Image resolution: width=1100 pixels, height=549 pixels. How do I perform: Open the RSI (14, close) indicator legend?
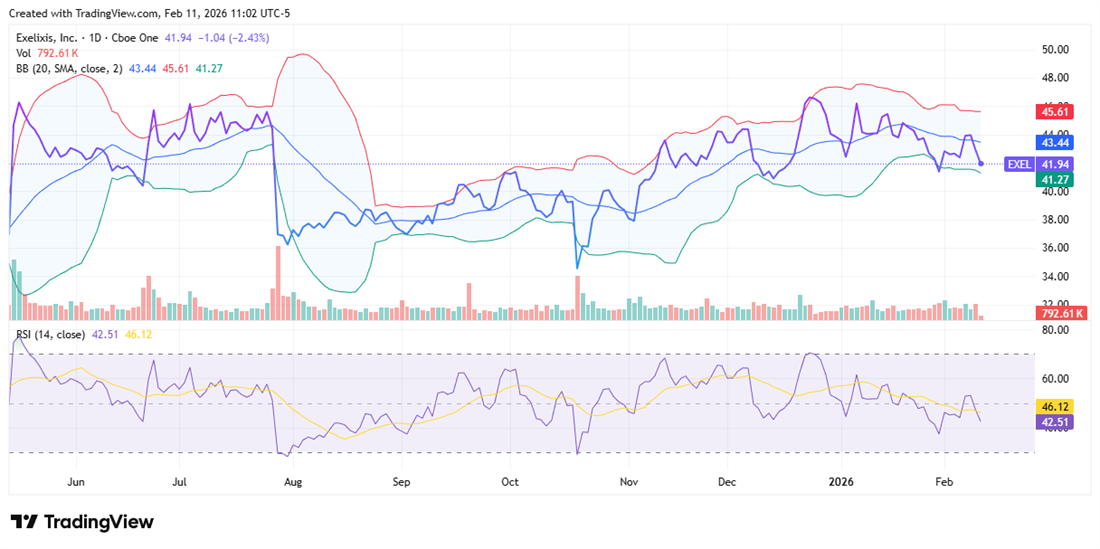pos(48,334)
